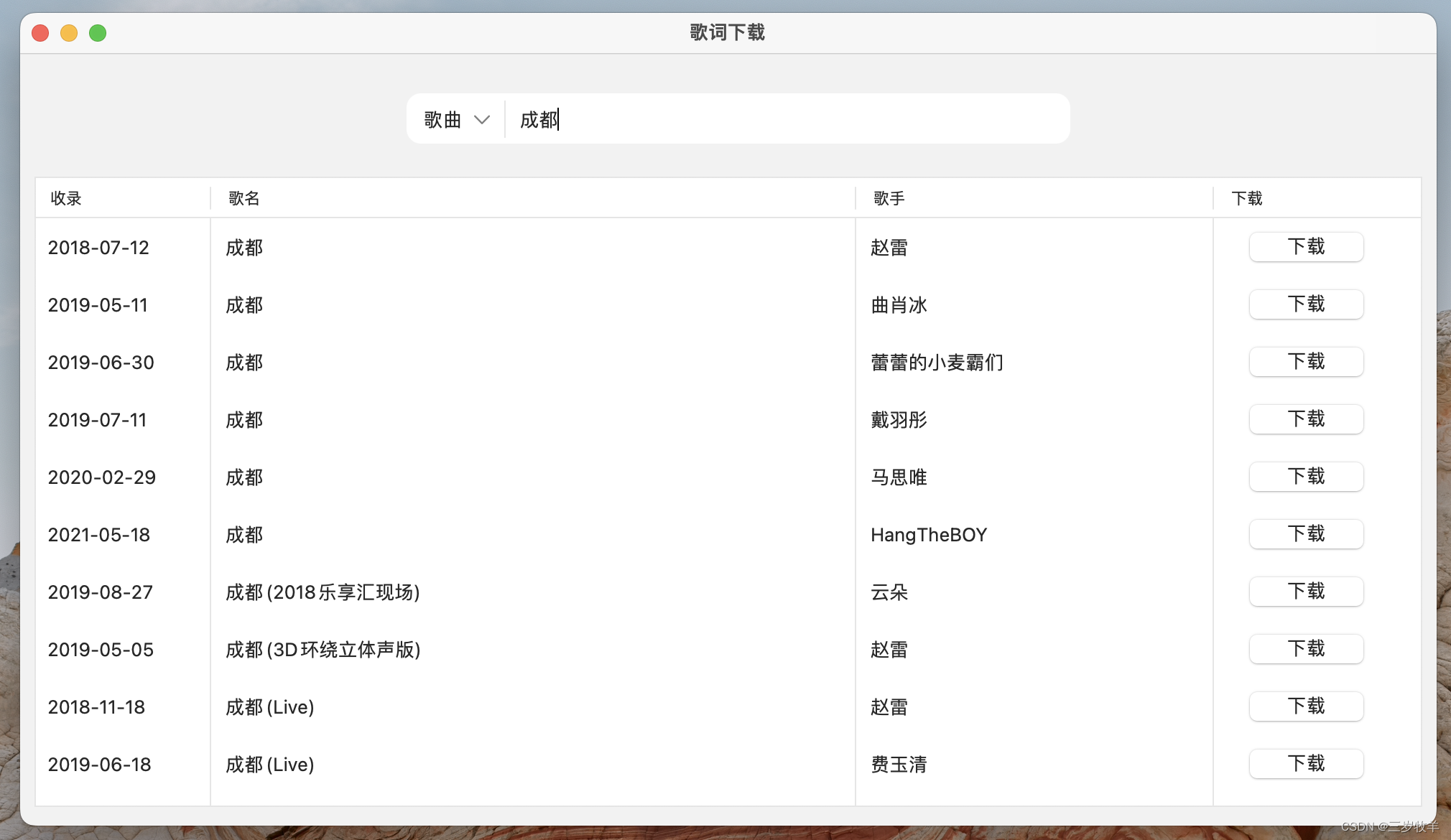
Task: Select the HangTheBOY artist cell
Action: [x=929, y=535]
